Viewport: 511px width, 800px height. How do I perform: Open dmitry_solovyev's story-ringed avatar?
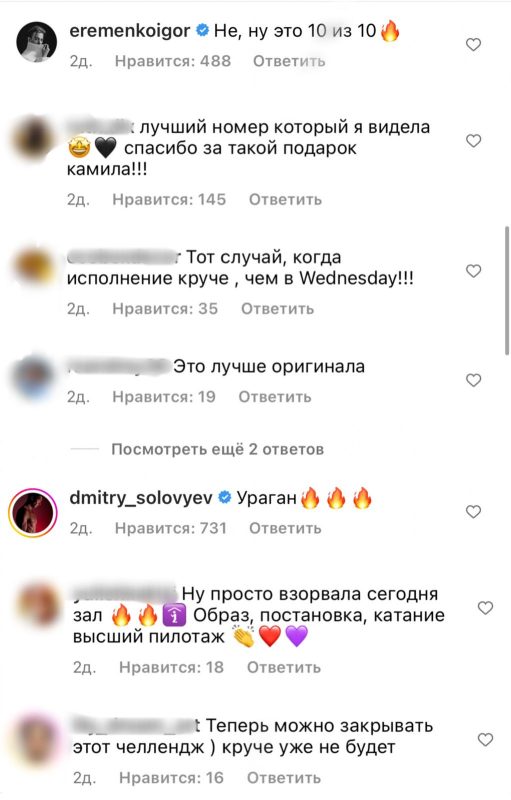pyautogui.click(x=33, y=513)
